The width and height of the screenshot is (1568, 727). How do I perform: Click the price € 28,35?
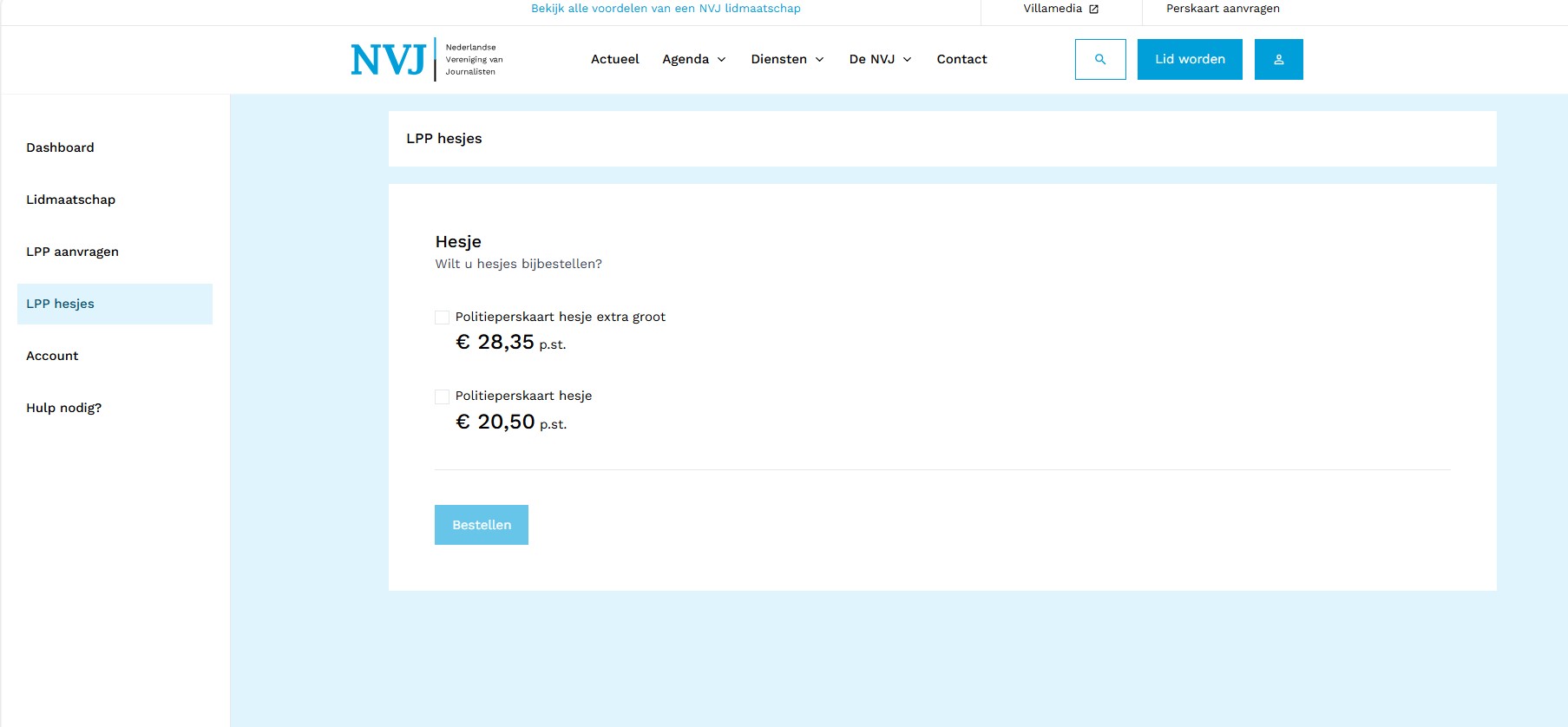click(x=495, y=342)
